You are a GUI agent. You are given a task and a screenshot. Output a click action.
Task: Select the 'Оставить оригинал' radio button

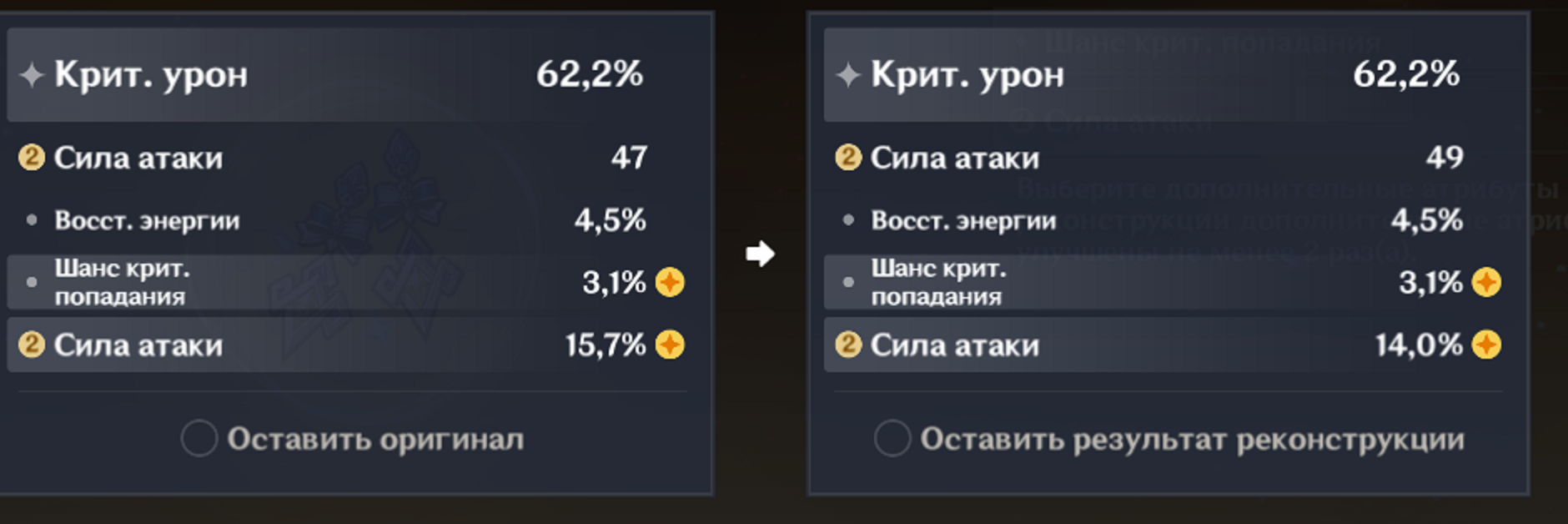point(199,437)
